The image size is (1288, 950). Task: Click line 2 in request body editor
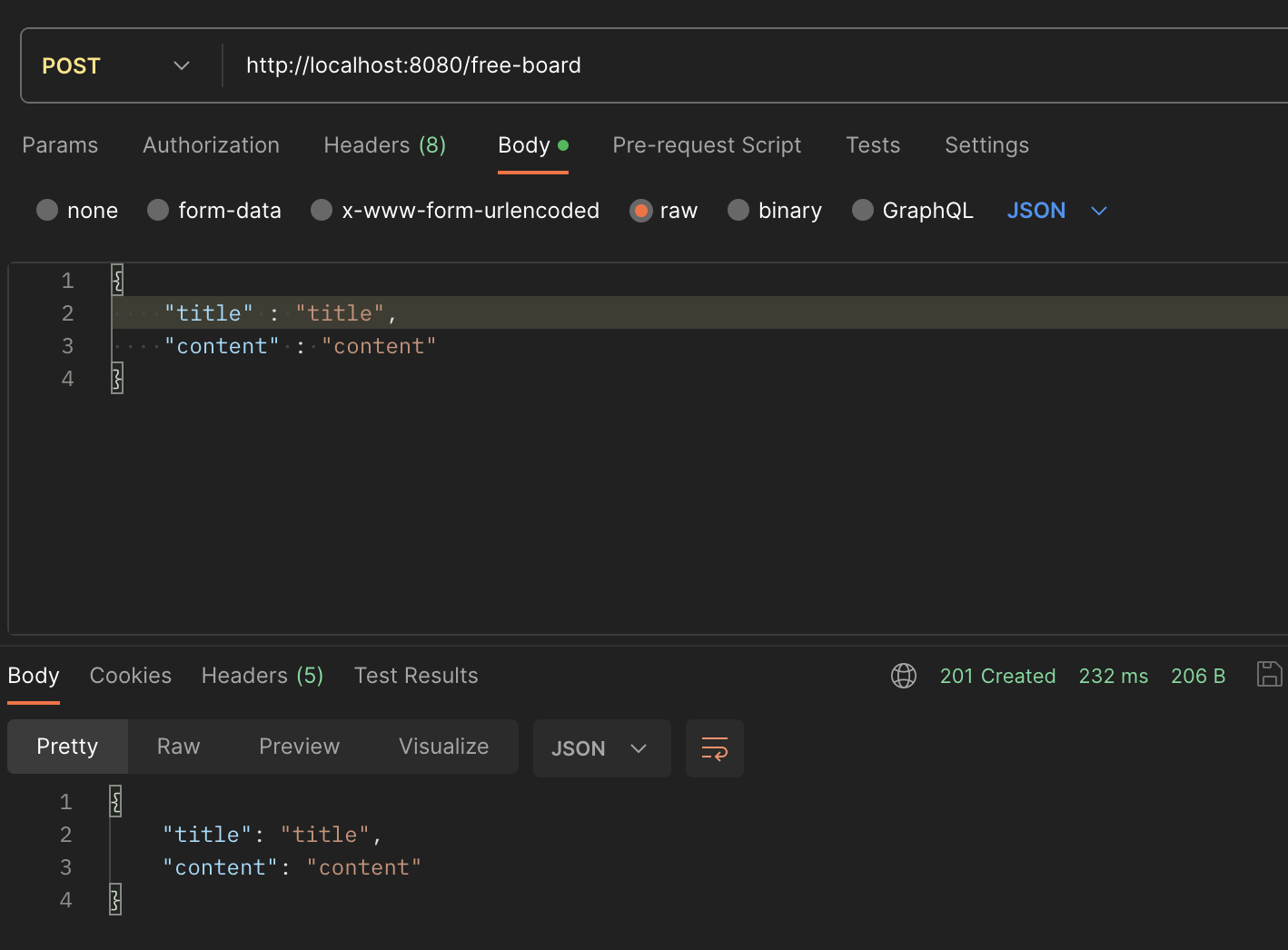699,312
